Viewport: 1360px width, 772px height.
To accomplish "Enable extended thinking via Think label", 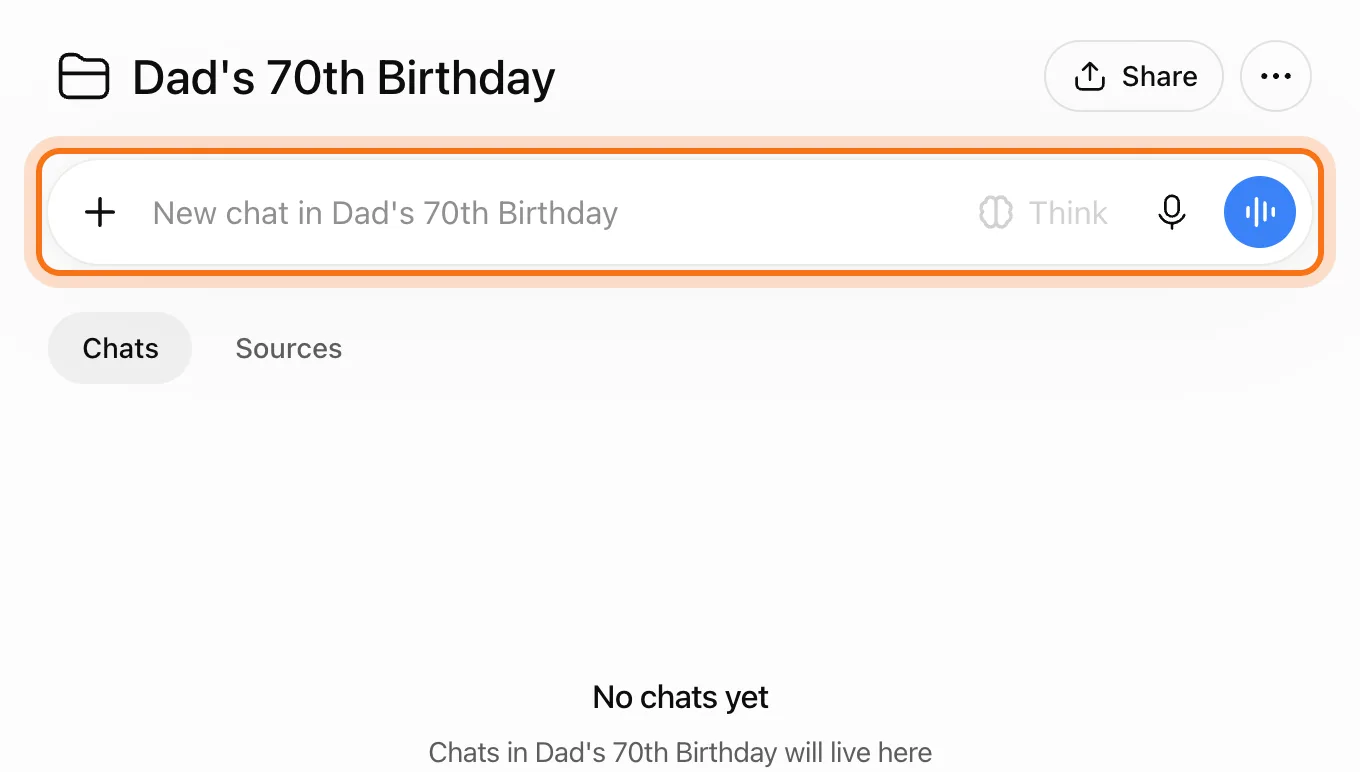I will [1068, 213].
